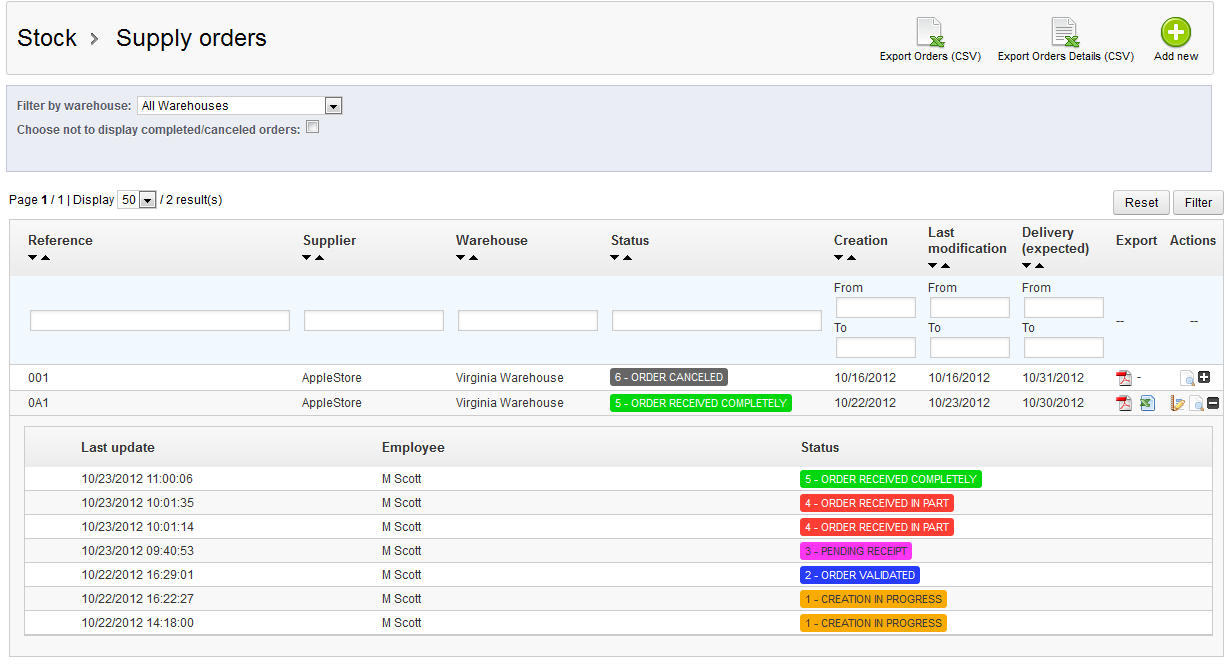Viewport: 1226px width, 665px height.
Task: Collapse history of order 0A1 with minus icon
Action: click(x=1213, y=403)
